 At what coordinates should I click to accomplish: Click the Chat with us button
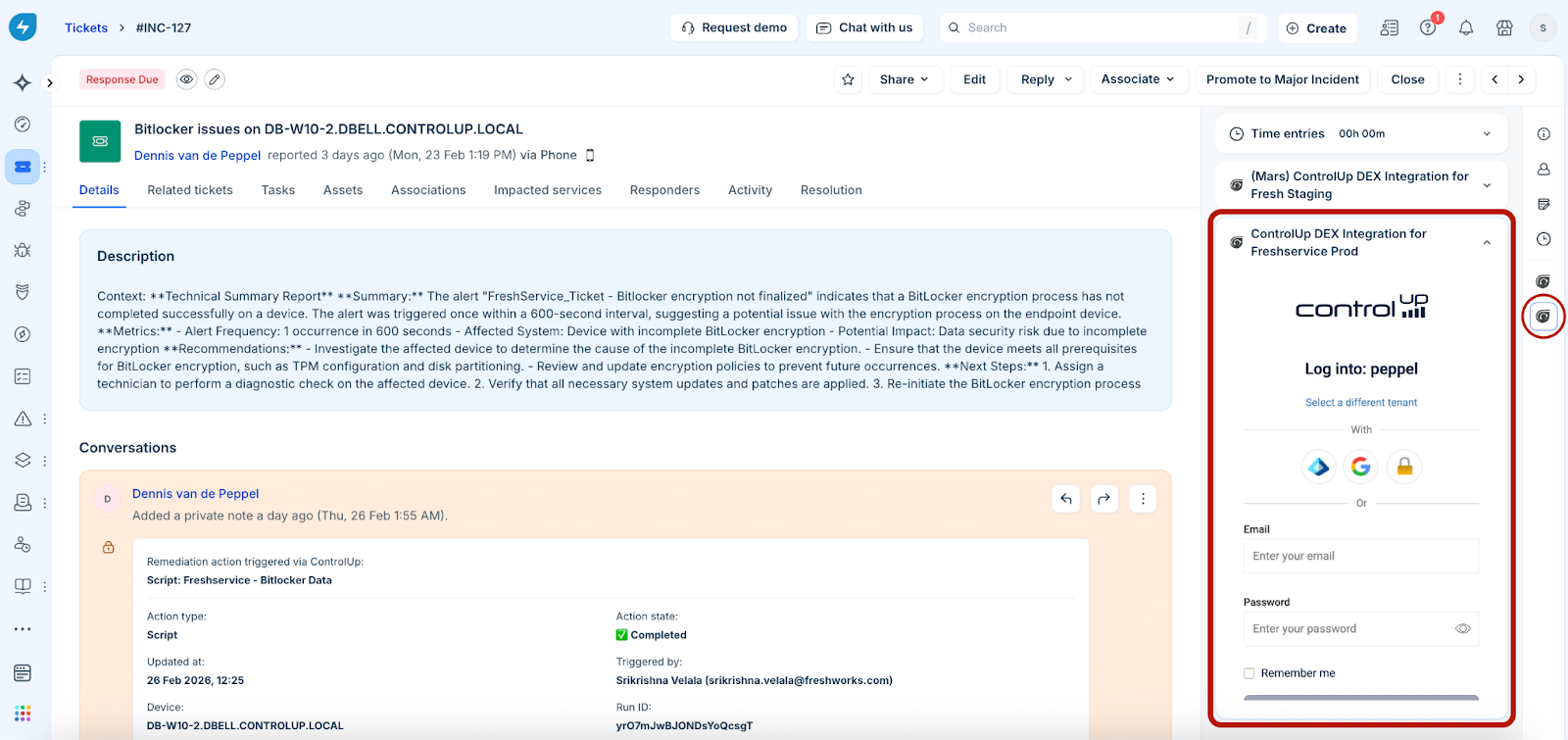pos(865,27)
